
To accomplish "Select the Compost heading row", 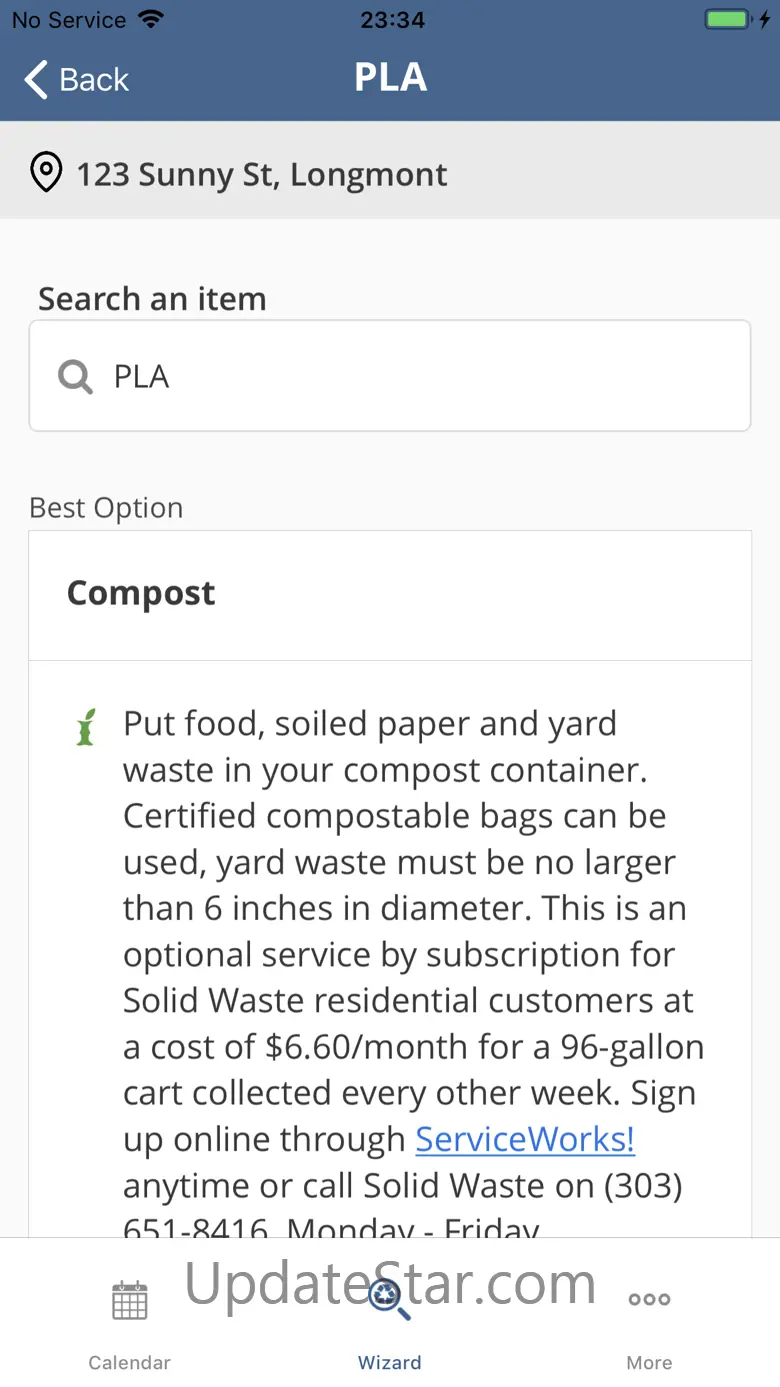I will coord(390,594).
